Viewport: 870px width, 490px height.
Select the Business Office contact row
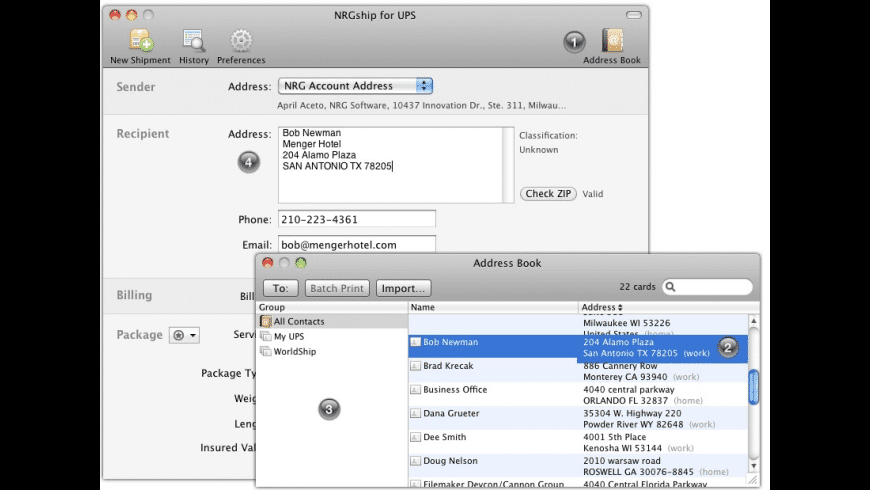578,395
